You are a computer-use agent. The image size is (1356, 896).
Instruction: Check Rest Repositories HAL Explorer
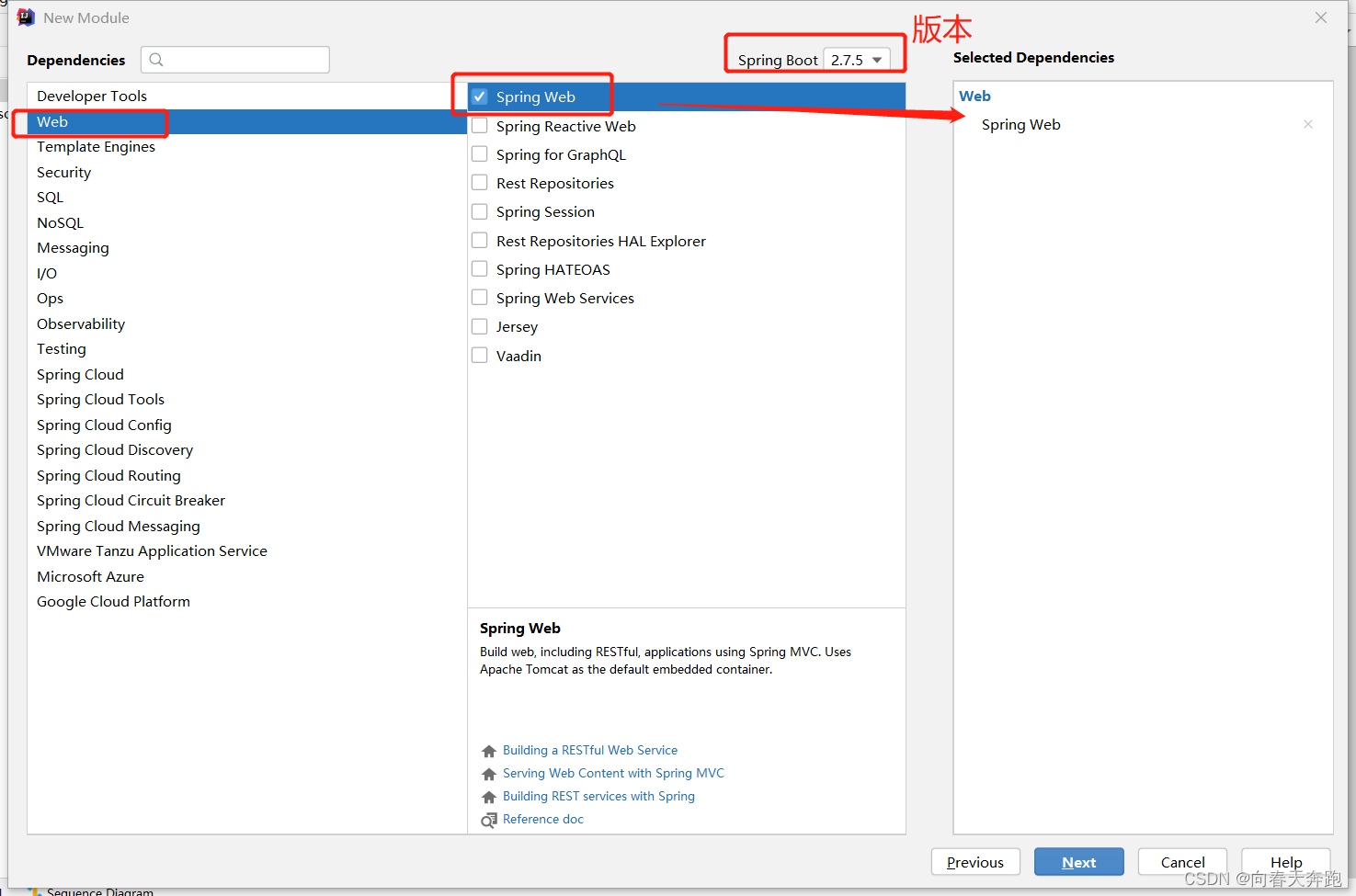click(x=480, y=241)
